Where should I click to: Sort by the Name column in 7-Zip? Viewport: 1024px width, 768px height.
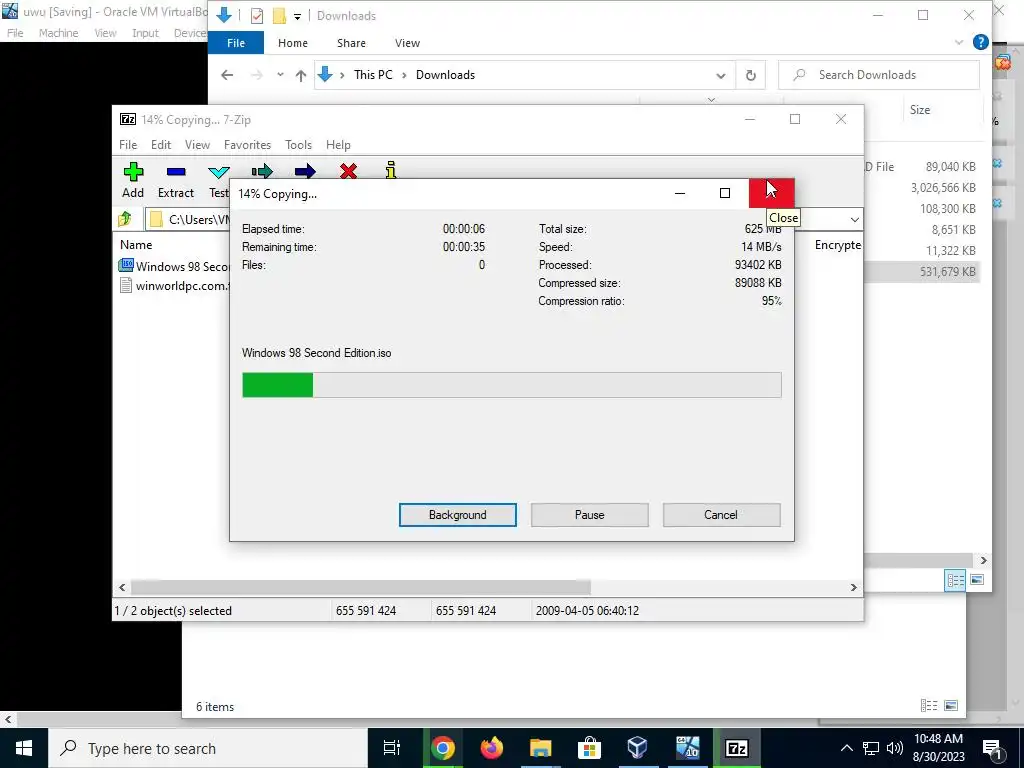[x=136, y=245]
